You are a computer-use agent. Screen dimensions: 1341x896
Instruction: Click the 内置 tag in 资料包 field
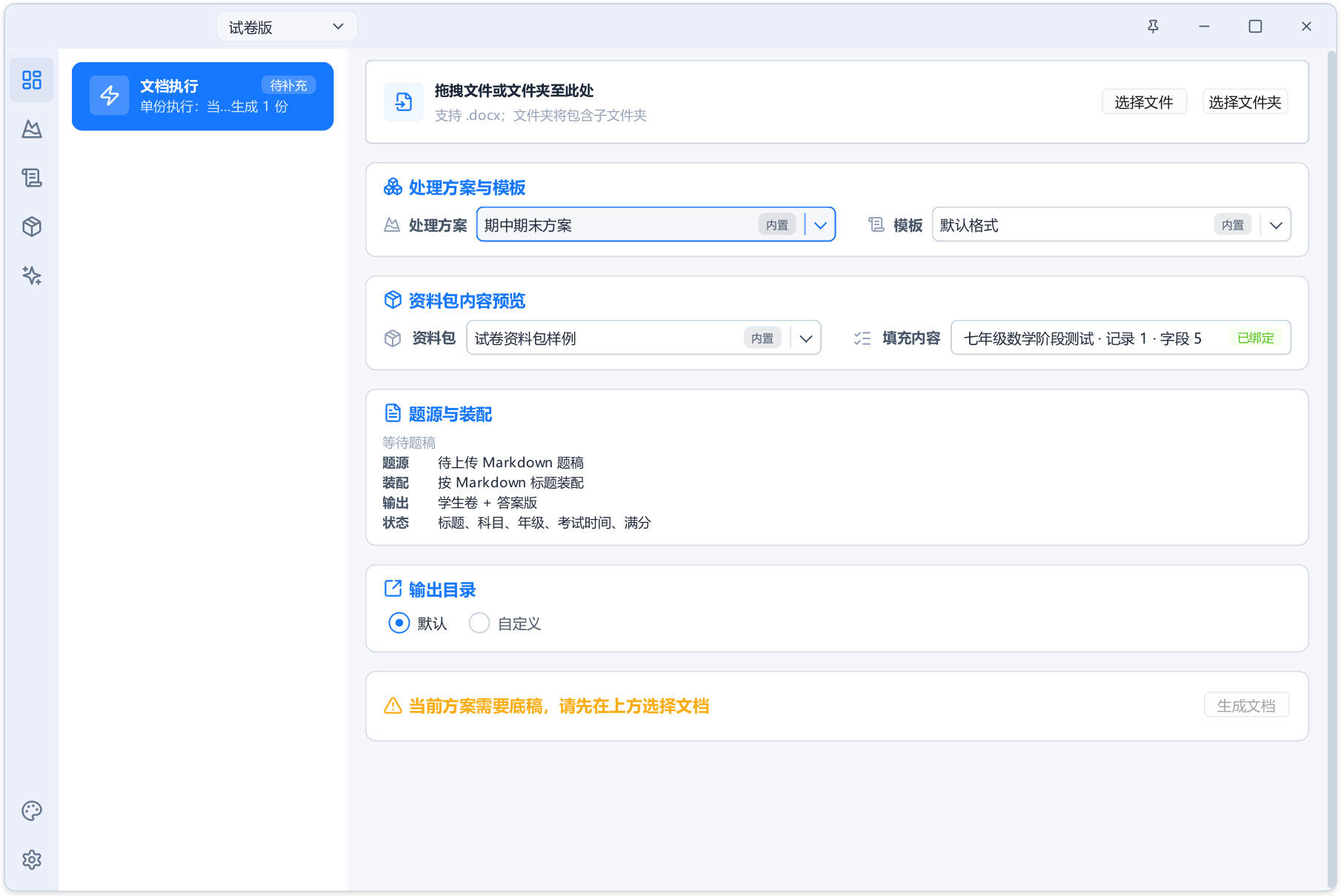762,338
